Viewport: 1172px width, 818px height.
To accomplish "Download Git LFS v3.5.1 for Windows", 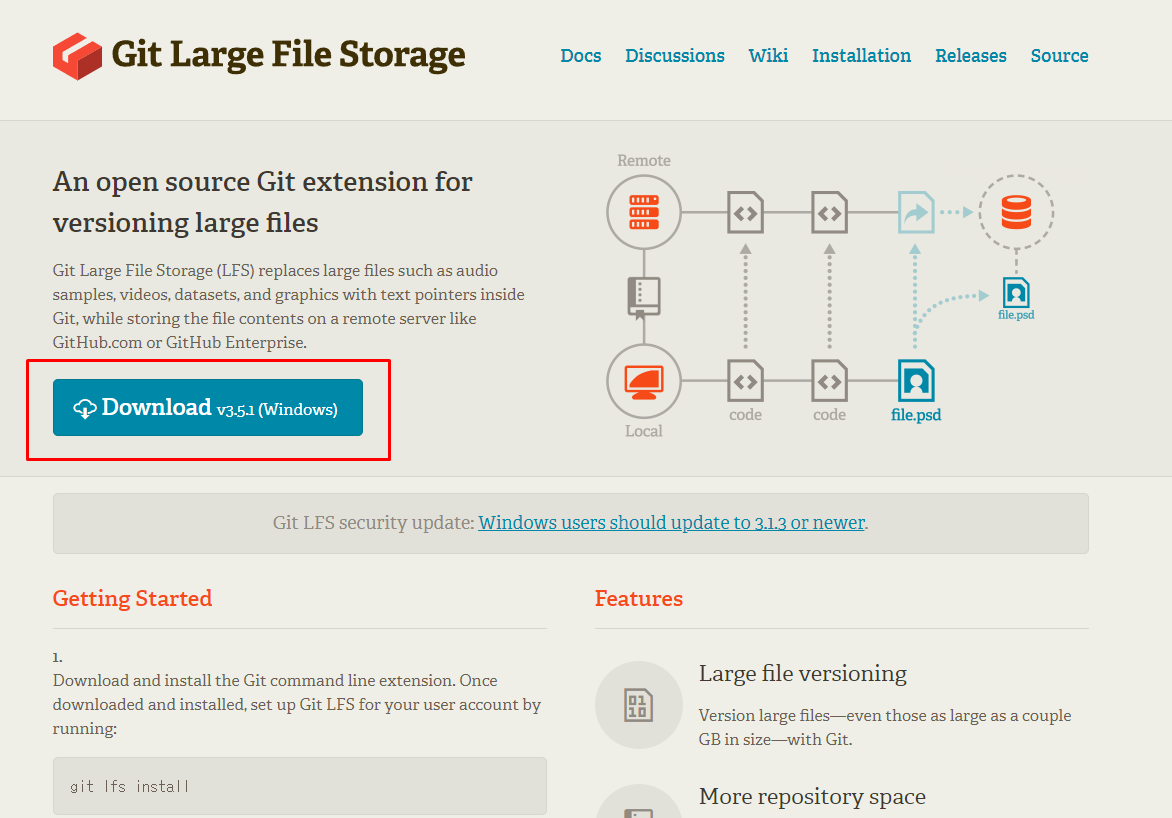I will pos(208,408).
